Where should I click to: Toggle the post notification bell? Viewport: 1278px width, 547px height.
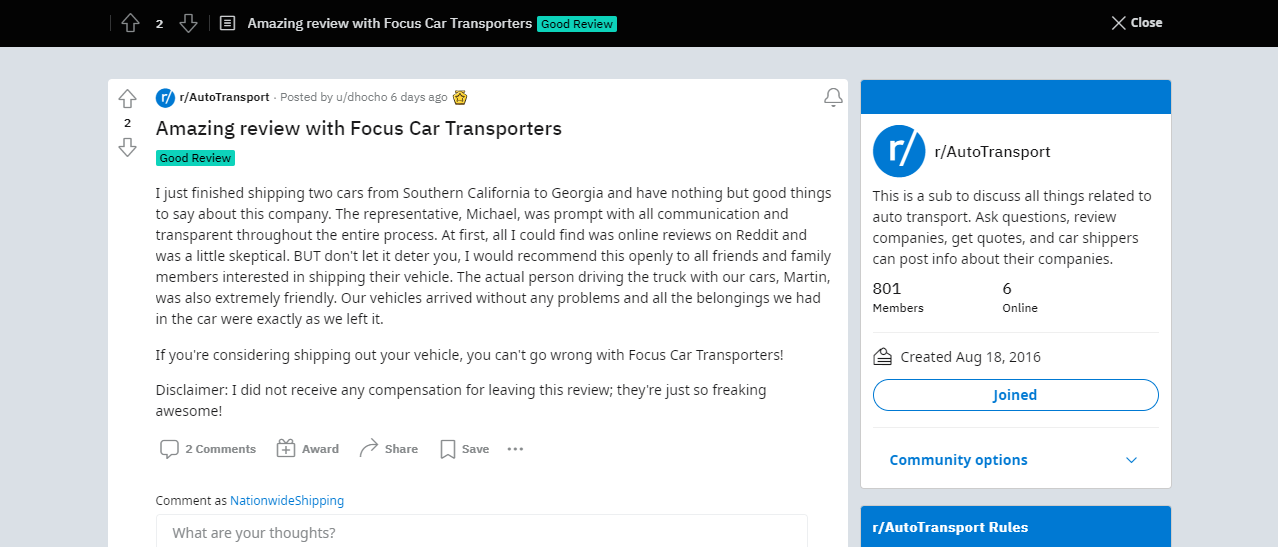(x=833, y=97)
